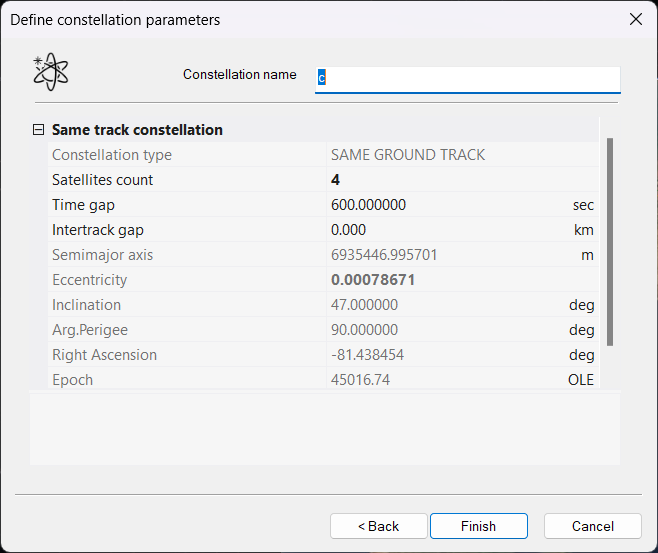Click the Arg.Perigee value 90.000000
This screenshot has height=553, width=658.
[x=440, y=330]
